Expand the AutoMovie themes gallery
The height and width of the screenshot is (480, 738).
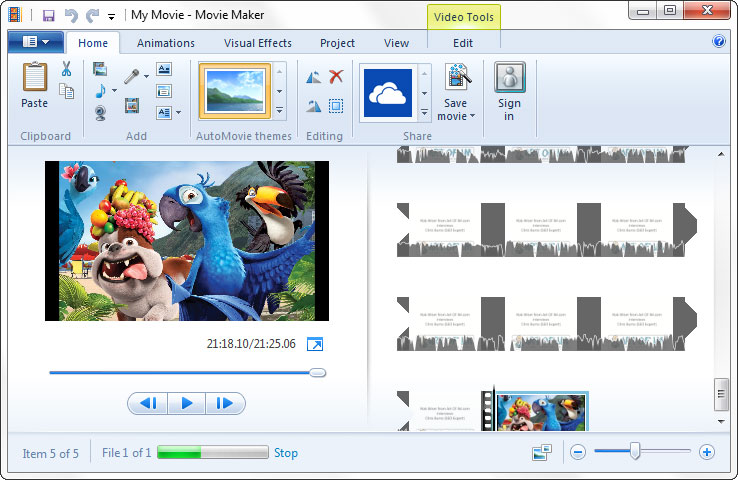click(280, 111)
